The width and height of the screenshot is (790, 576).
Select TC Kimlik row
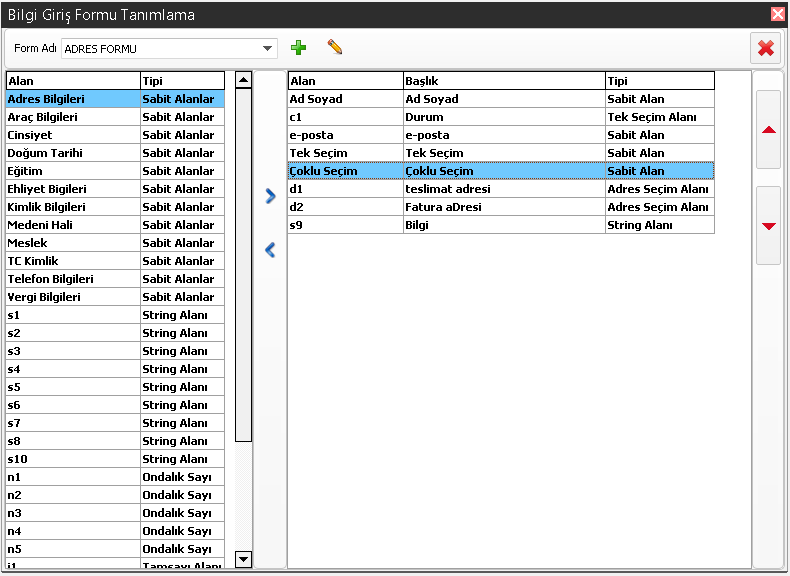pos(115,261)
